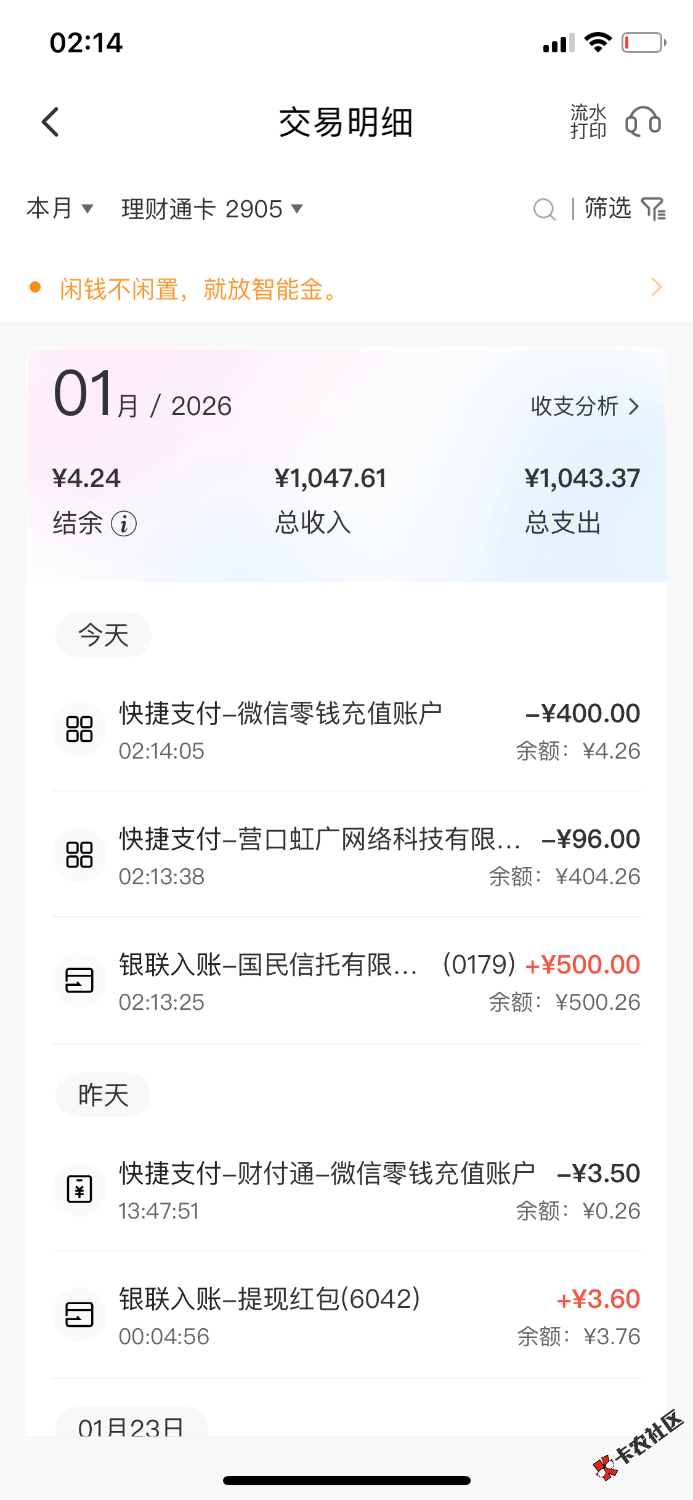Tap icon of the -¥400.00 transaction
Viewport: 693px width, 1500px height.
(x=79, y=730)
